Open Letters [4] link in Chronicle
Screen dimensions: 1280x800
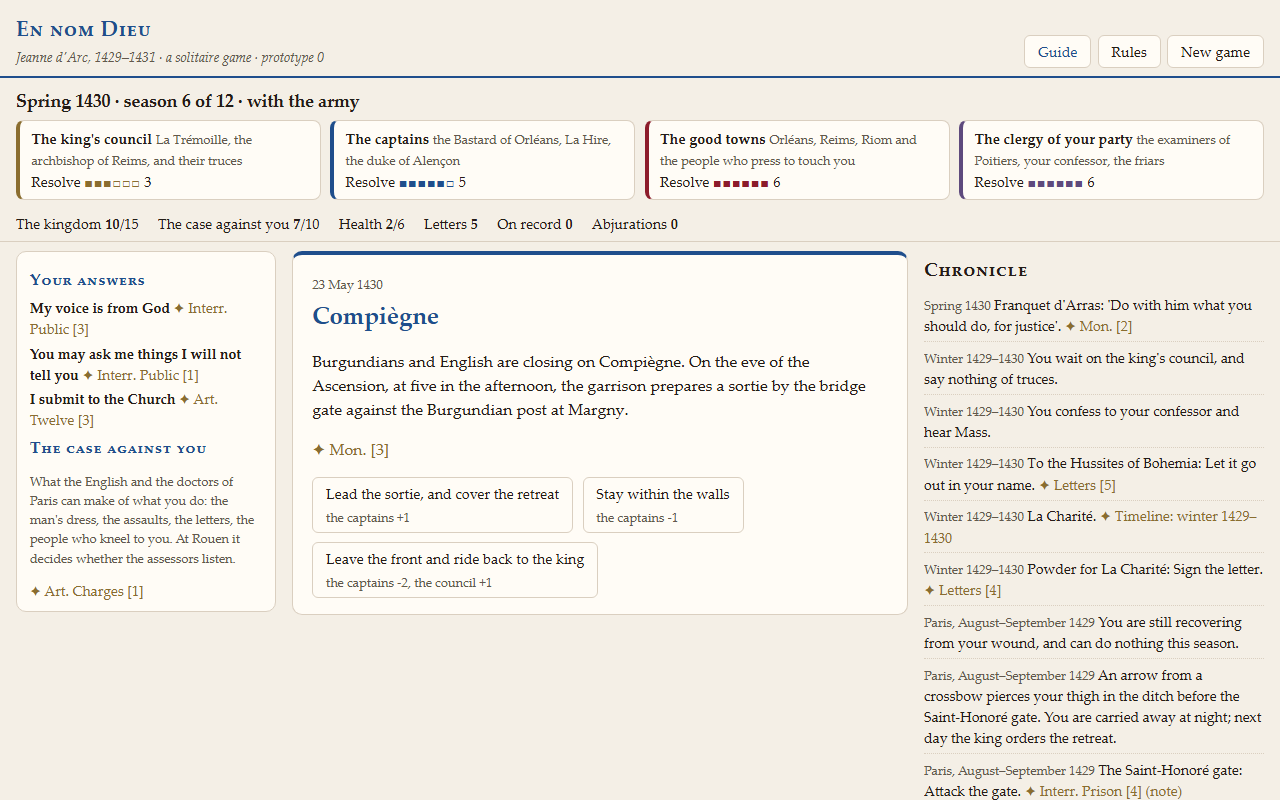tap(963, 590)
